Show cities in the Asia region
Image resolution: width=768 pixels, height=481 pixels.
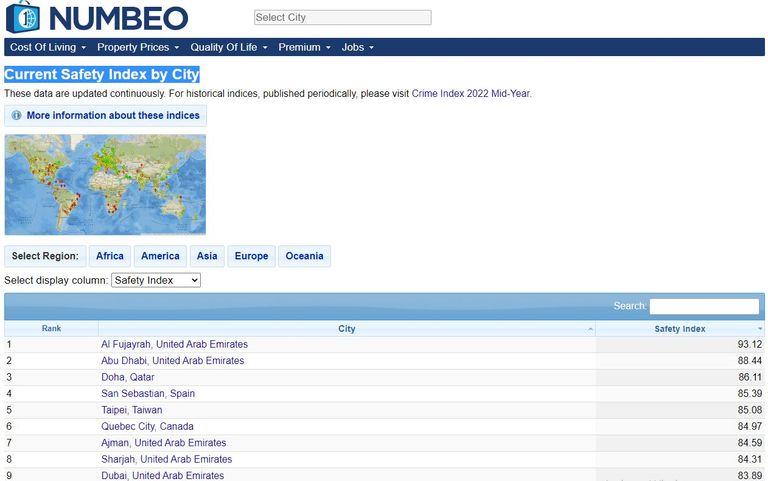(x=207, y=256)
